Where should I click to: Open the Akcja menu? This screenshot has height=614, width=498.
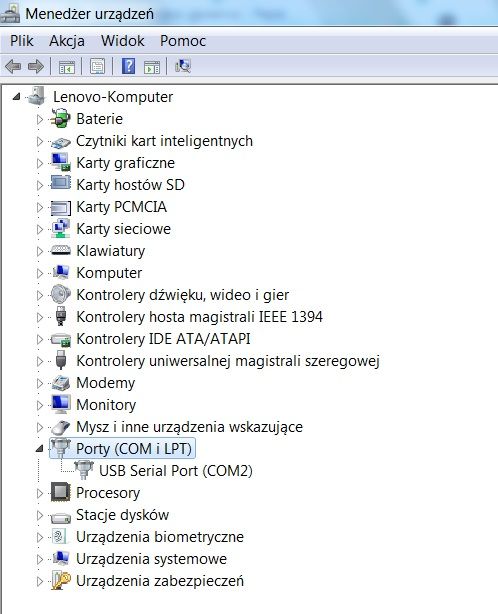click(67, 41)
